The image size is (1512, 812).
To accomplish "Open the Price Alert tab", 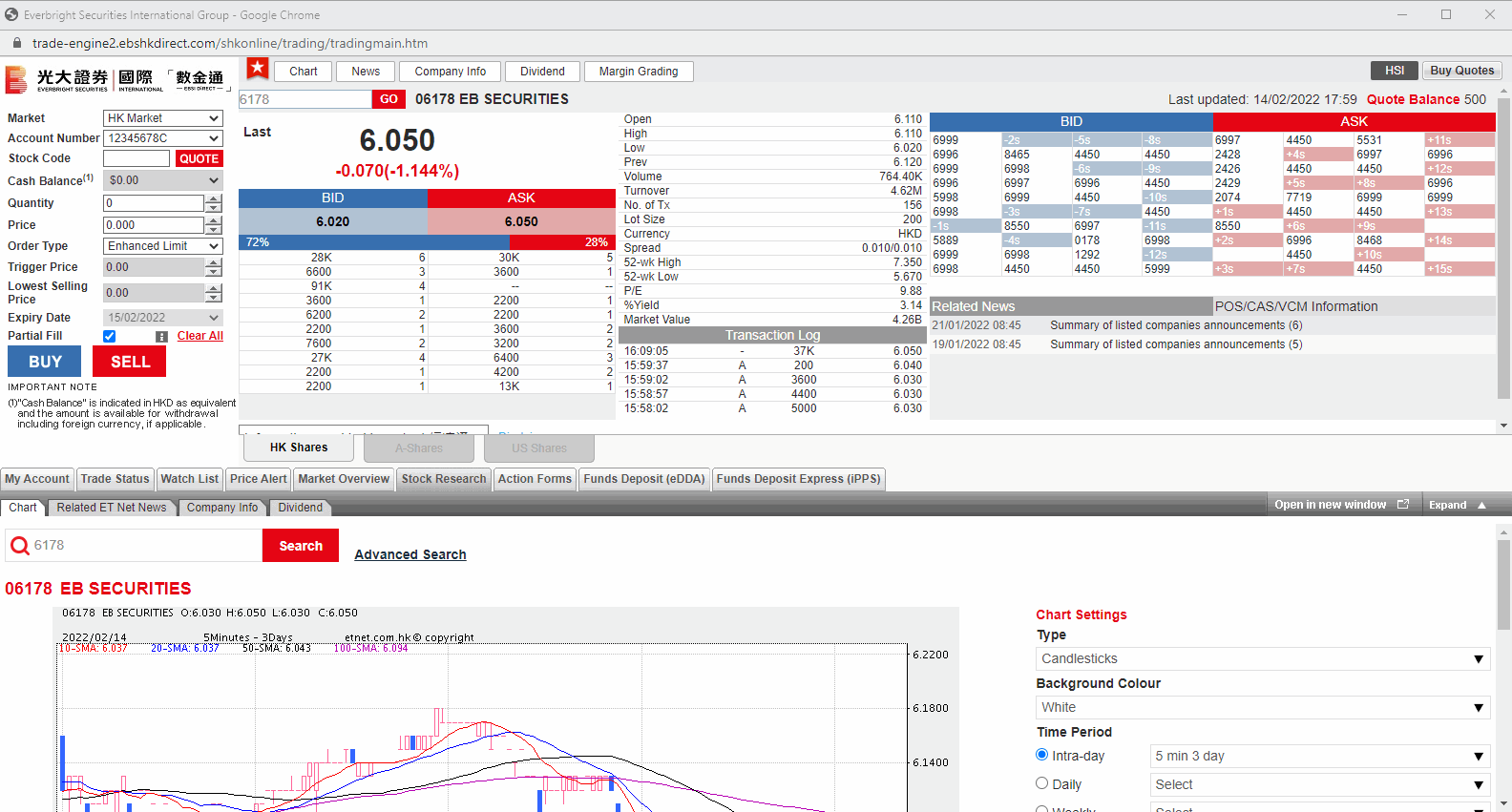I will coord(258,479).
